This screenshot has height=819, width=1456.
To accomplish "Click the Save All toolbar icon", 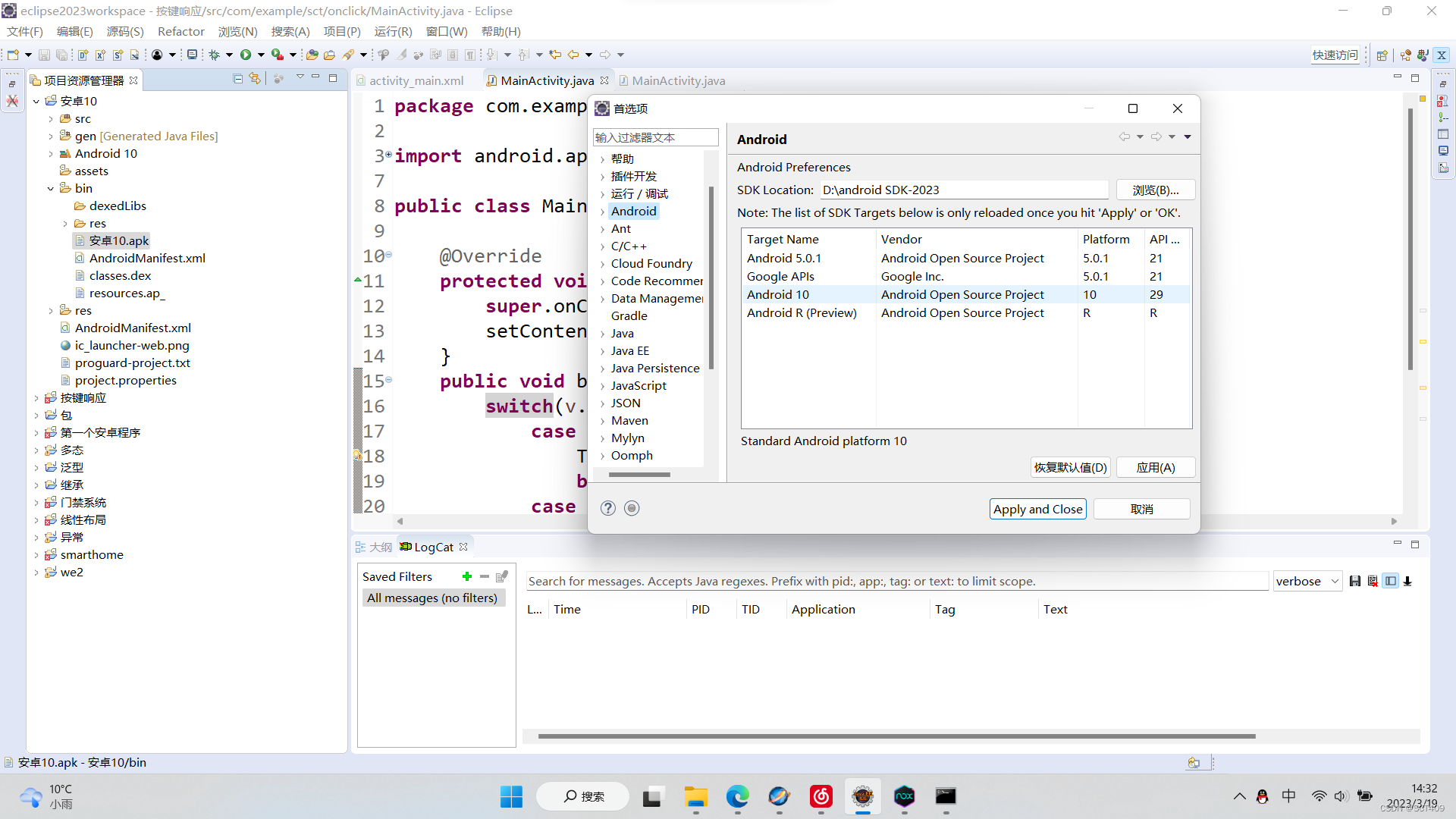I will 61,55.
